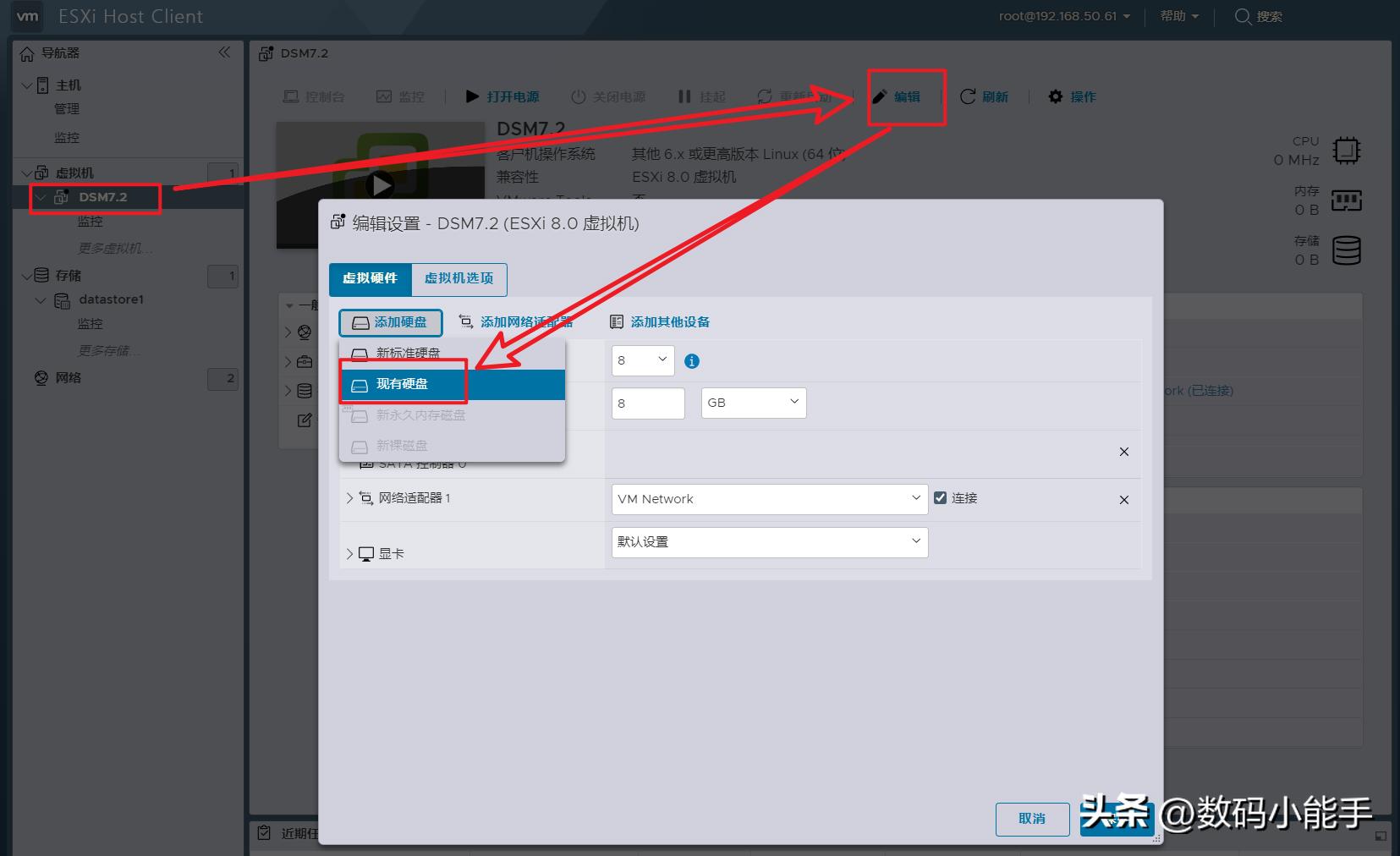1400x856 pixels.
Task: Open the 默认设置 dropdown for 显卡
Action: pyautogui.click(x=770, y=542)
